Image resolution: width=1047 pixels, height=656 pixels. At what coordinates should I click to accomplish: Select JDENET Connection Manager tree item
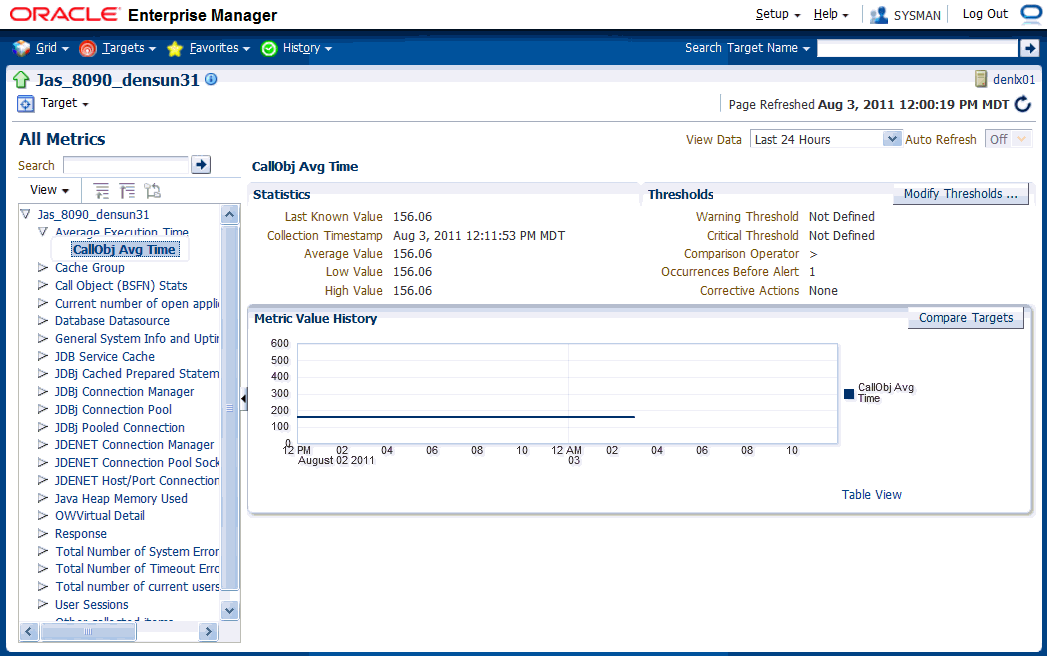coord(134,445)
